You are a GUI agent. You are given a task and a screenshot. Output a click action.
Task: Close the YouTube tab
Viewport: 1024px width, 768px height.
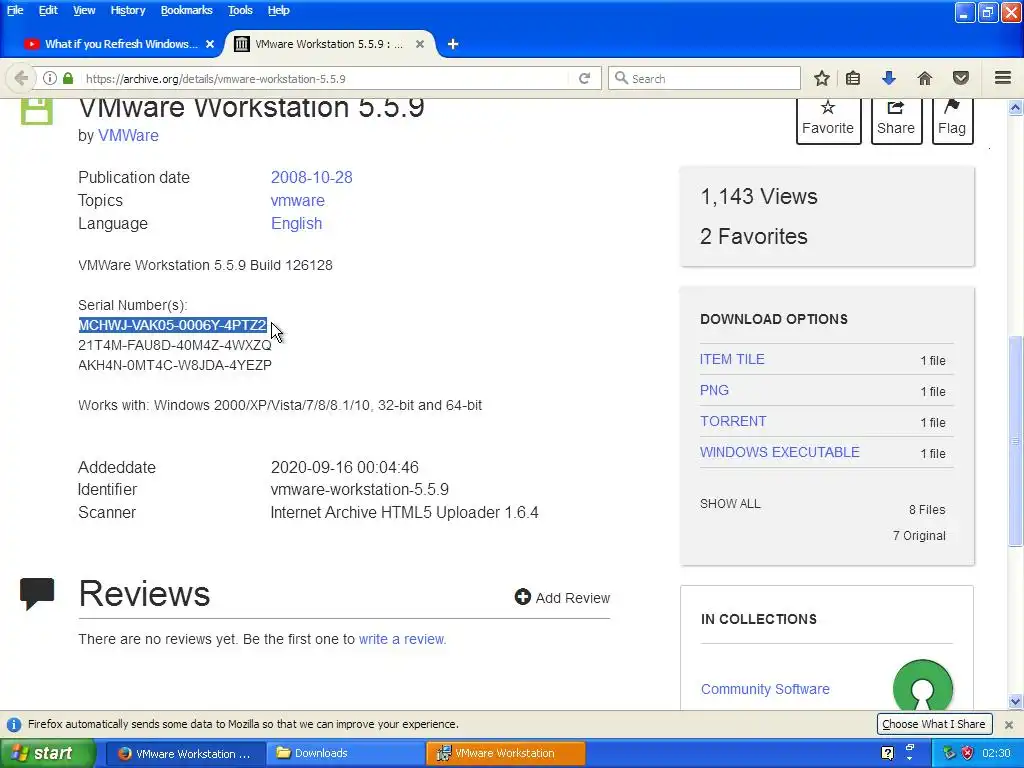pyautogui.click(x=210, y=44)
